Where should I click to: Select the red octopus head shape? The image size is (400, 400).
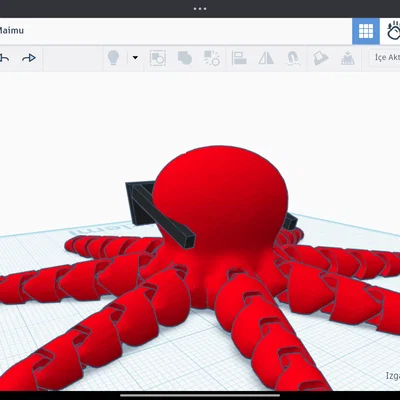click(x=220, y=197)
